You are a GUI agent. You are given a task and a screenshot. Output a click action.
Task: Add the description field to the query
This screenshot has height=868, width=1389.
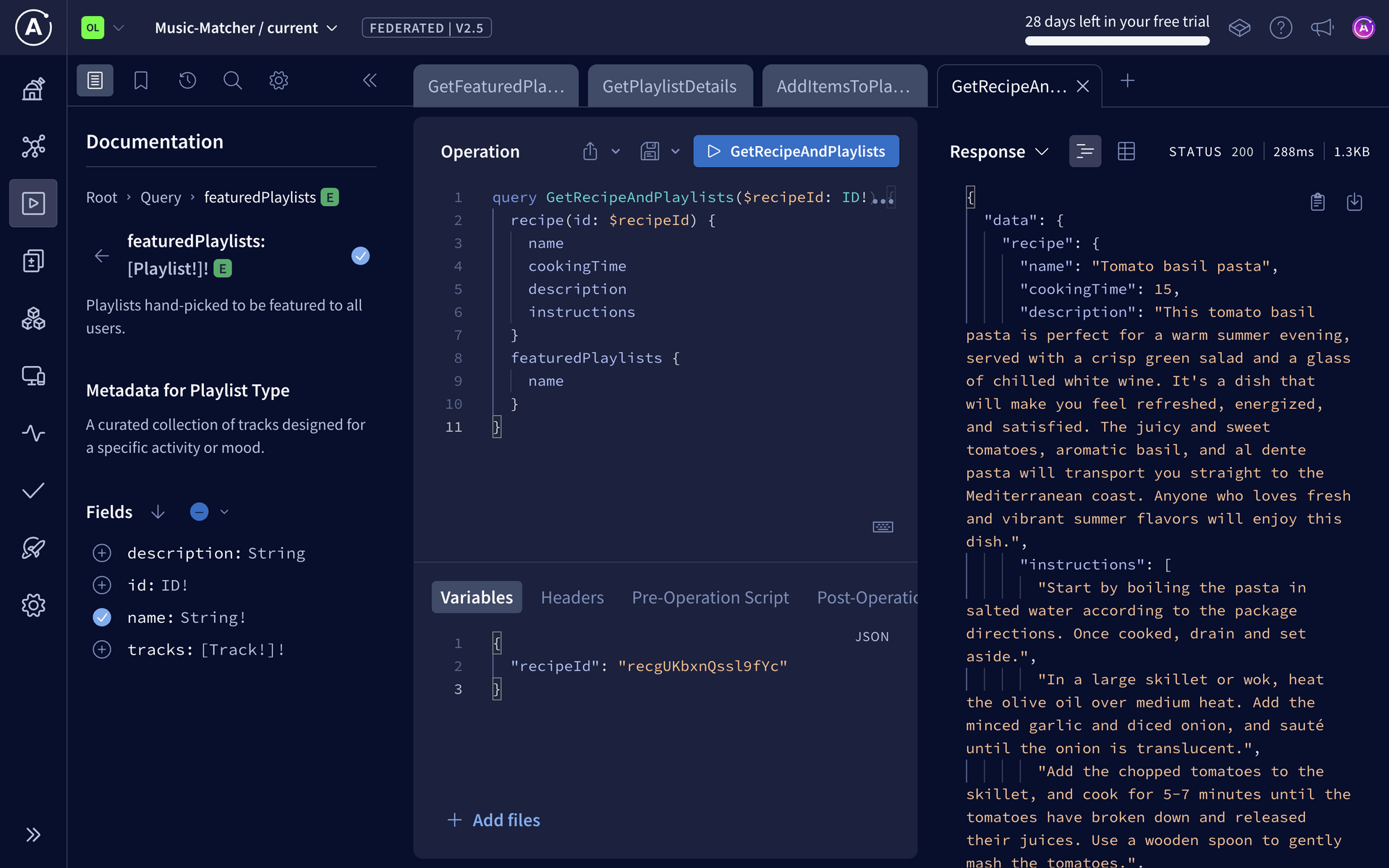point(102,553)
